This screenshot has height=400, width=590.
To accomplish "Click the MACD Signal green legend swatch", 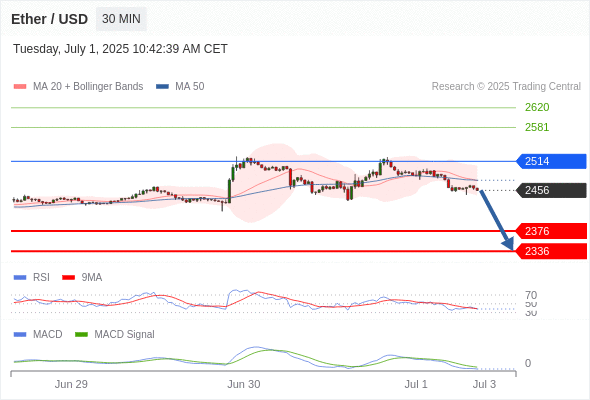I will [x=81, y=335].
